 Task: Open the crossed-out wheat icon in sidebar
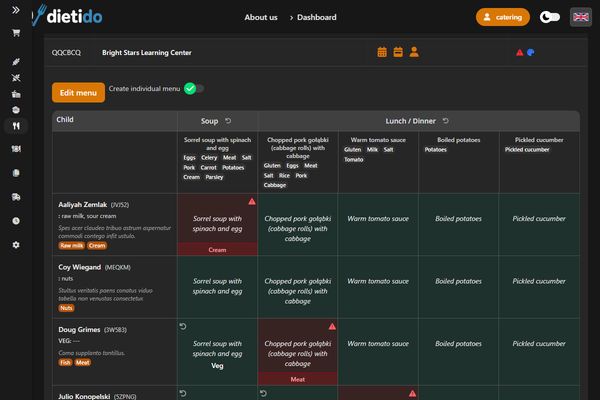tap(16, 78)
